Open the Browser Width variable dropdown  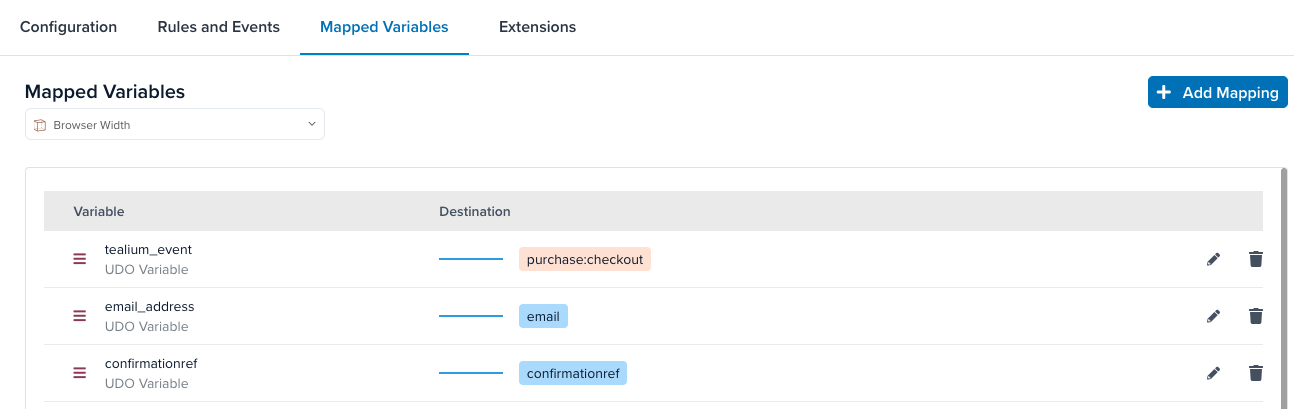point(175,125)
